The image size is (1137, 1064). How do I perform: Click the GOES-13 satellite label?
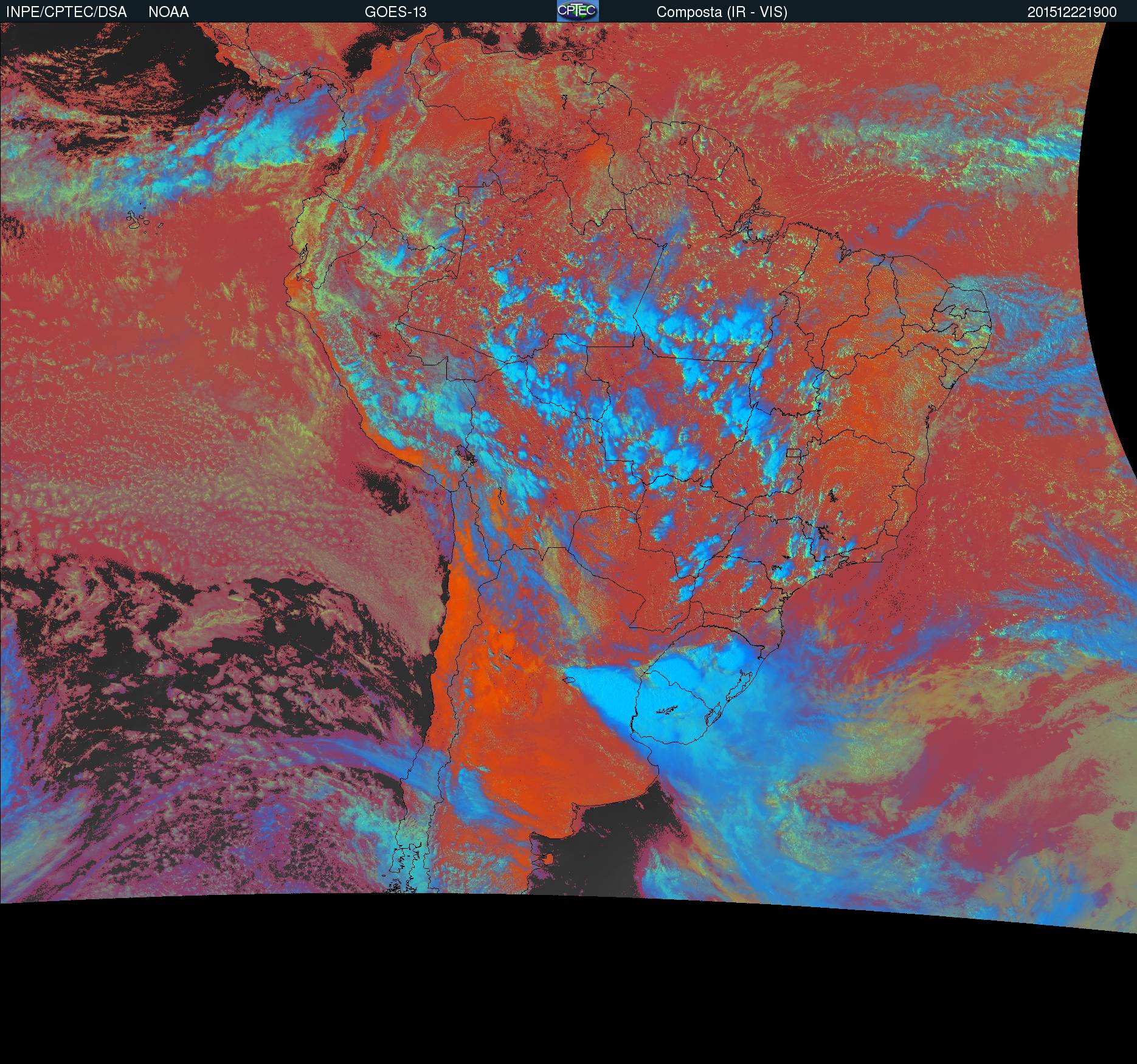[395, 12]
